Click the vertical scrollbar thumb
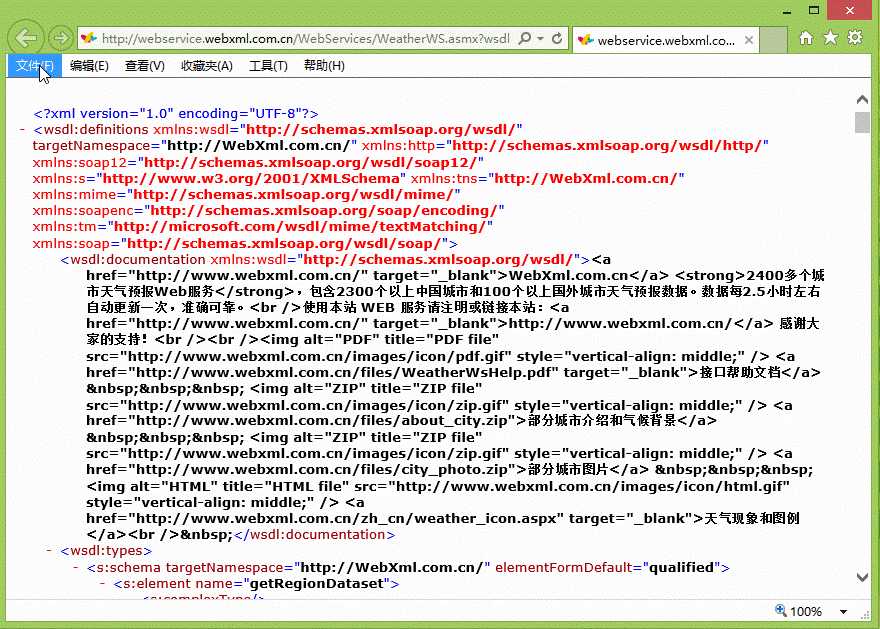This screenshot has width=880, height=629. [x=863, y=122]
